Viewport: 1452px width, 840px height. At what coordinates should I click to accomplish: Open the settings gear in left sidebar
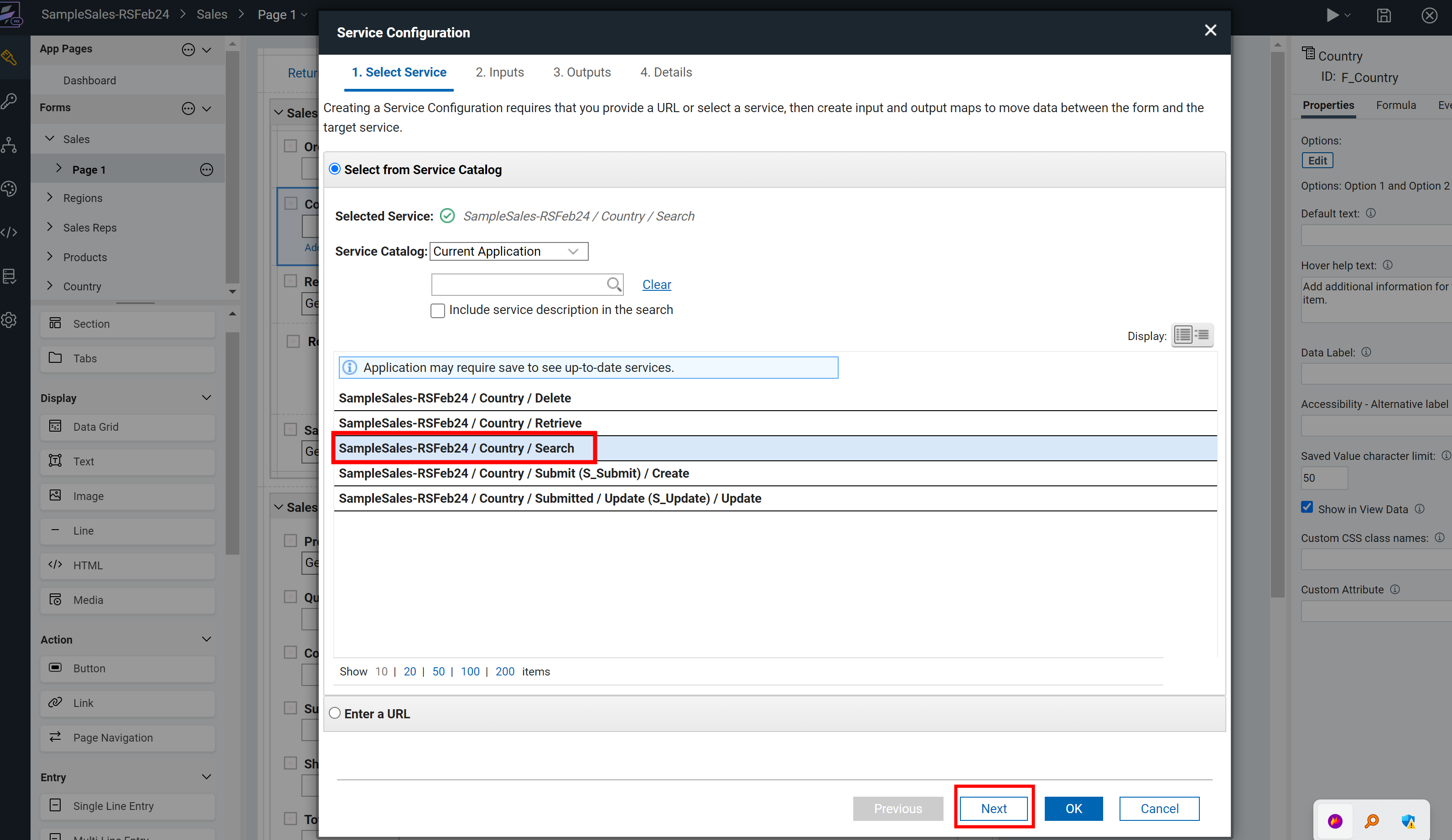tap(10, 320)
